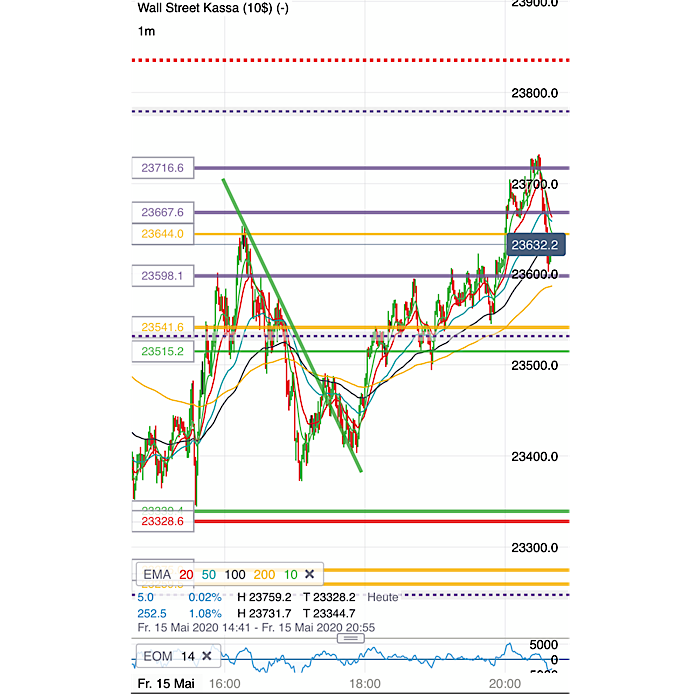Click the 0.02% change value
The width and height of the screenshot is (700, 700).
click(205, 597)
